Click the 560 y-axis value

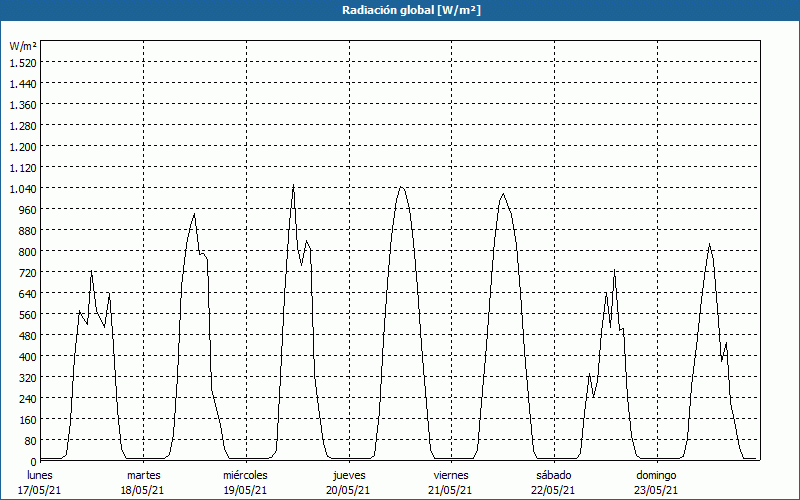[27, 315]
